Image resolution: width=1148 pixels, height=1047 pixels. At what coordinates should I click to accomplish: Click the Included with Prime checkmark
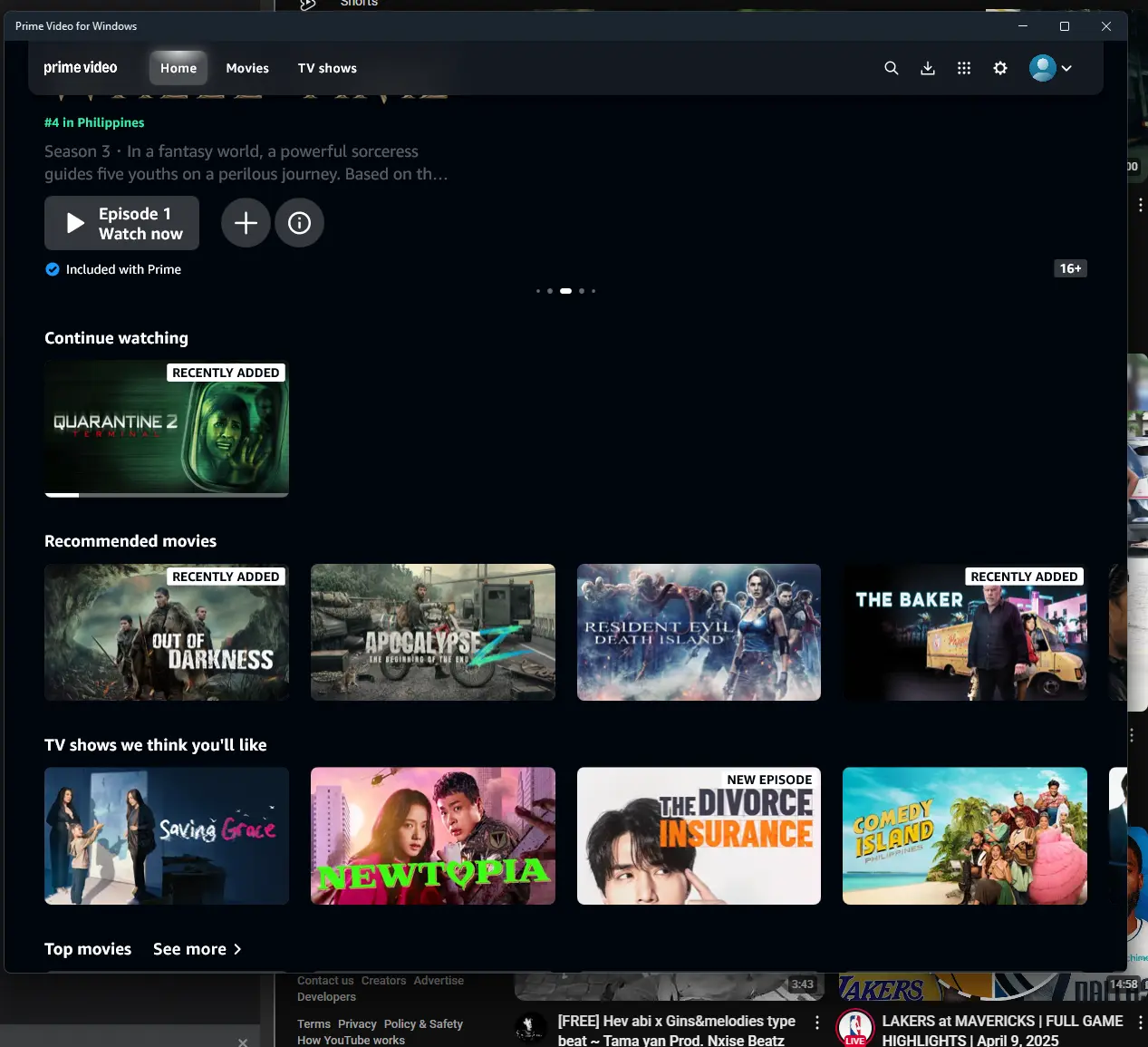coord(53,269)
